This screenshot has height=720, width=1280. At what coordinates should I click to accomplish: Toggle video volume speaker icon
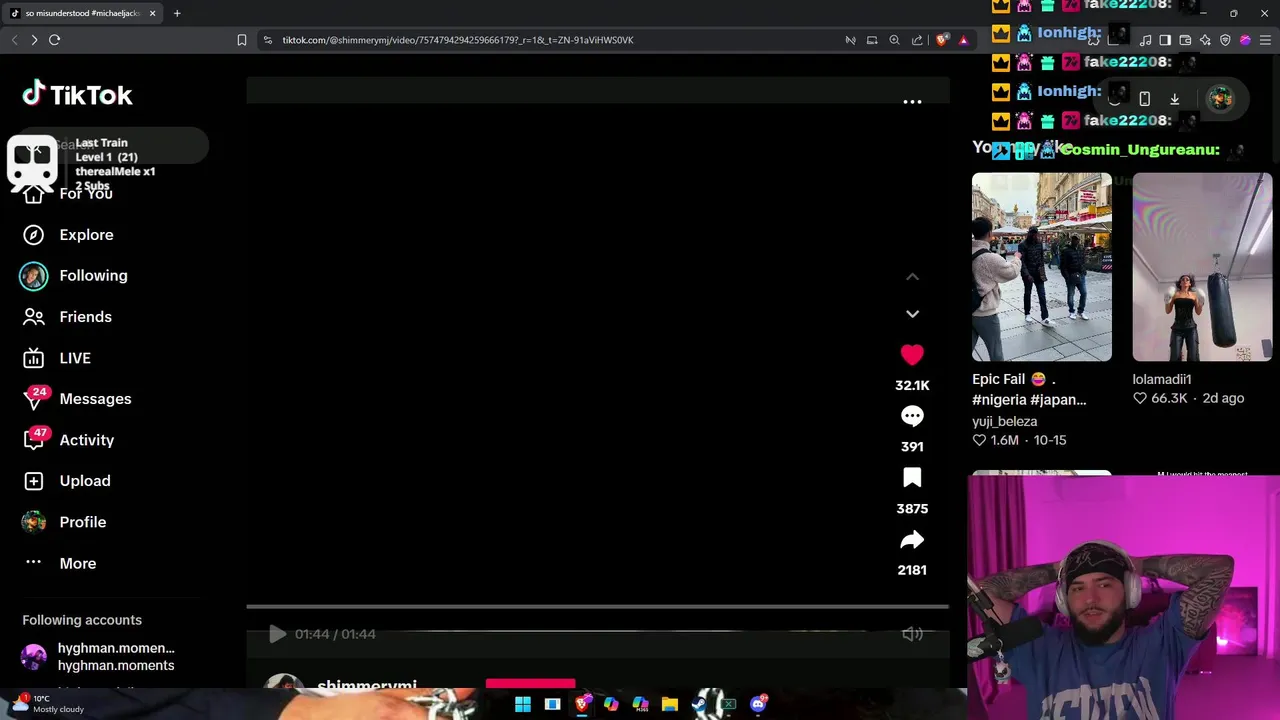912,634
